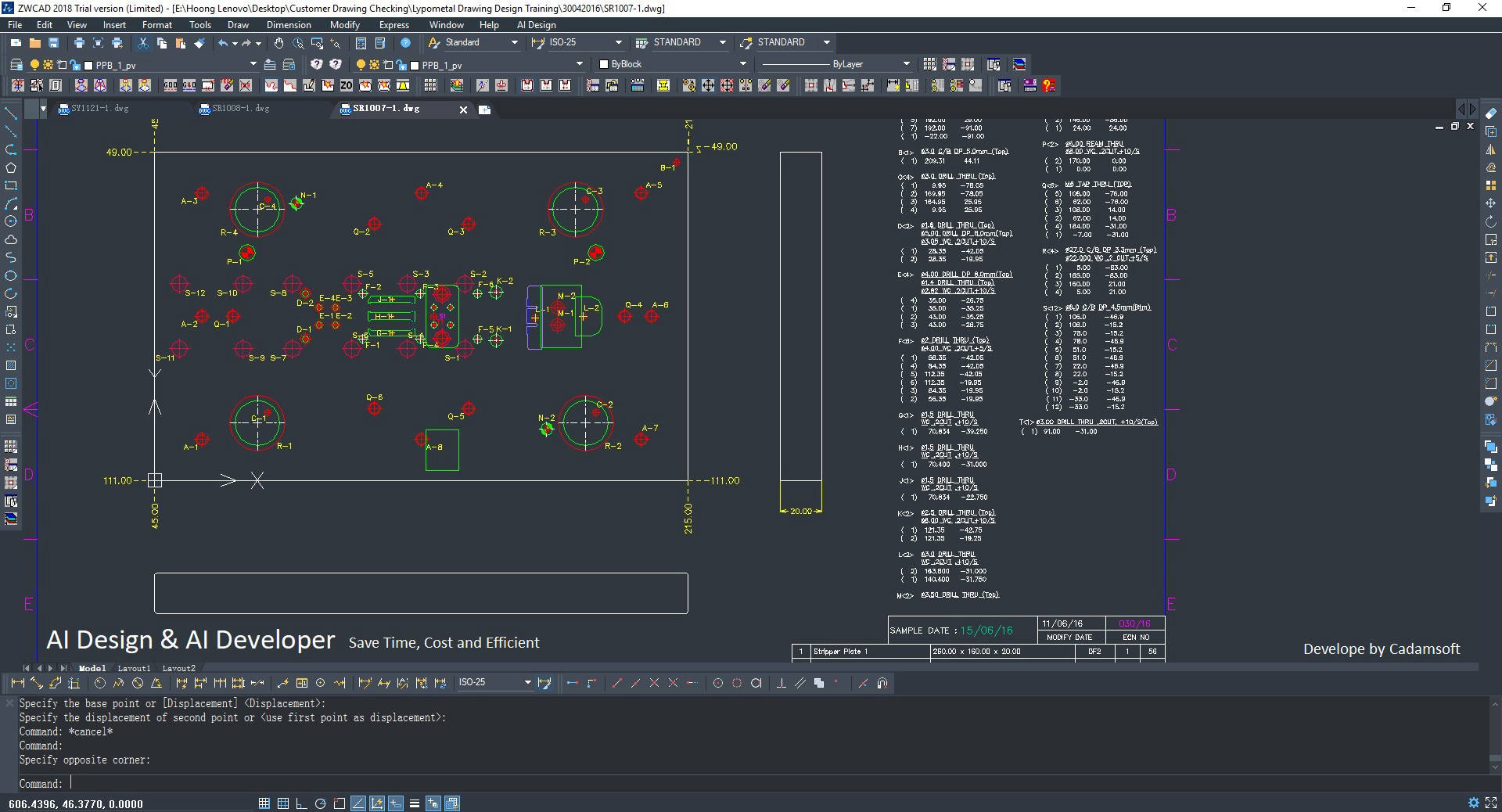Open the AI Design menu
1502x812 pixels.
tap(536, 25)
